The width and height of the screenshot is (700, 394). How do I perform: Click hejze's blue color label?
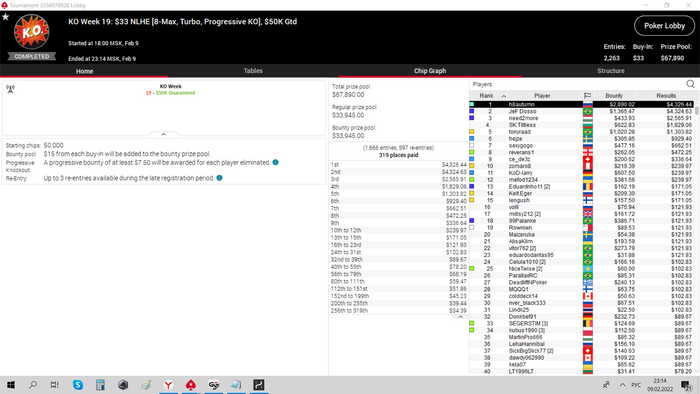pyautogui.click(x=471, y=139)
